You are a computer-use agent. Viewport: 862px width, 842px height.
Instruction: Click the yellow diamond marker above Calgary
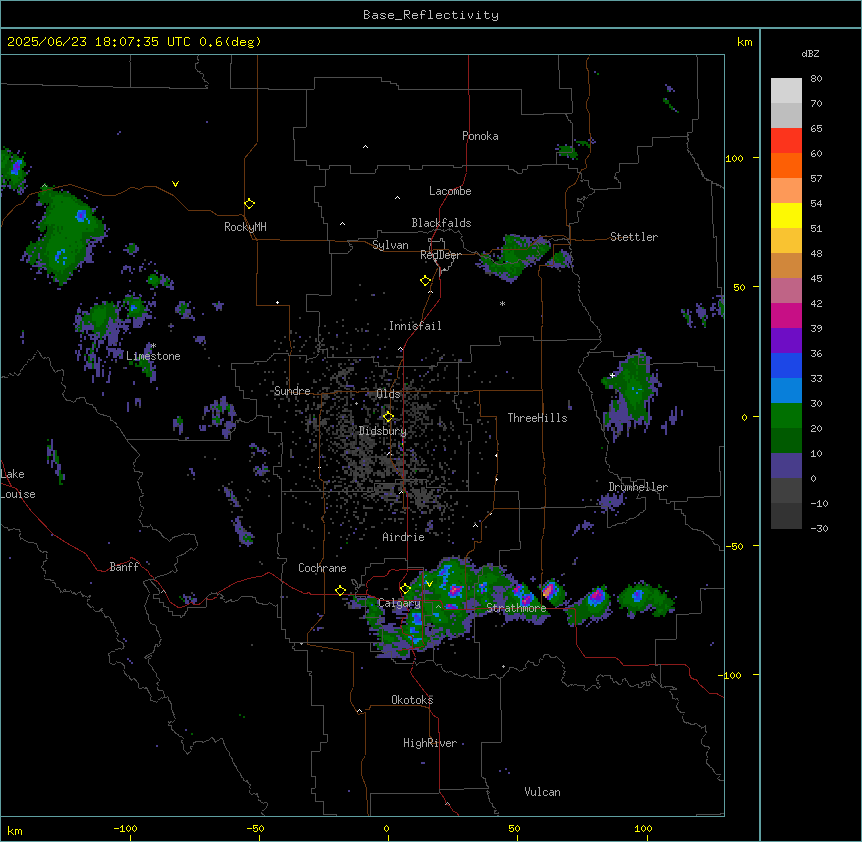click(405, 589)
